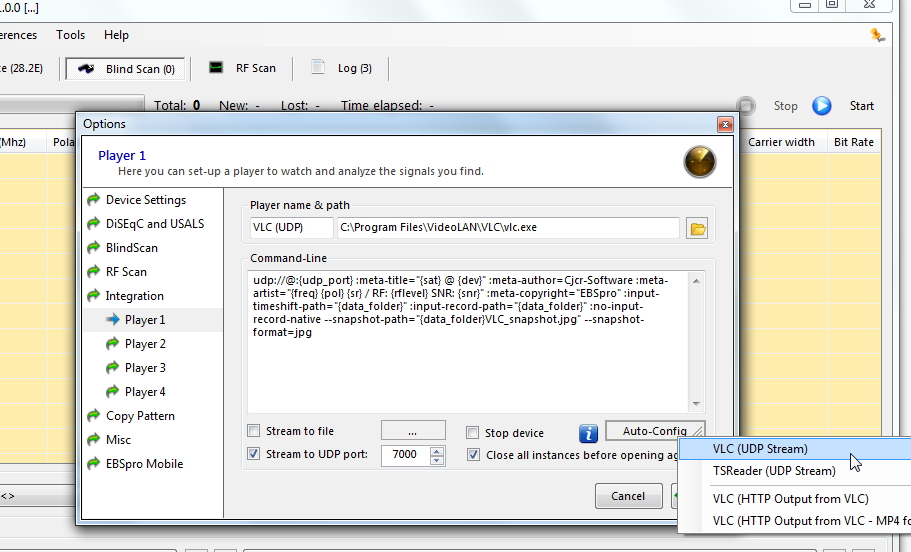911x552 pixels.
Task: Select Player 4 in the tree
Action: pyautogui.click(x=145, y=392)
